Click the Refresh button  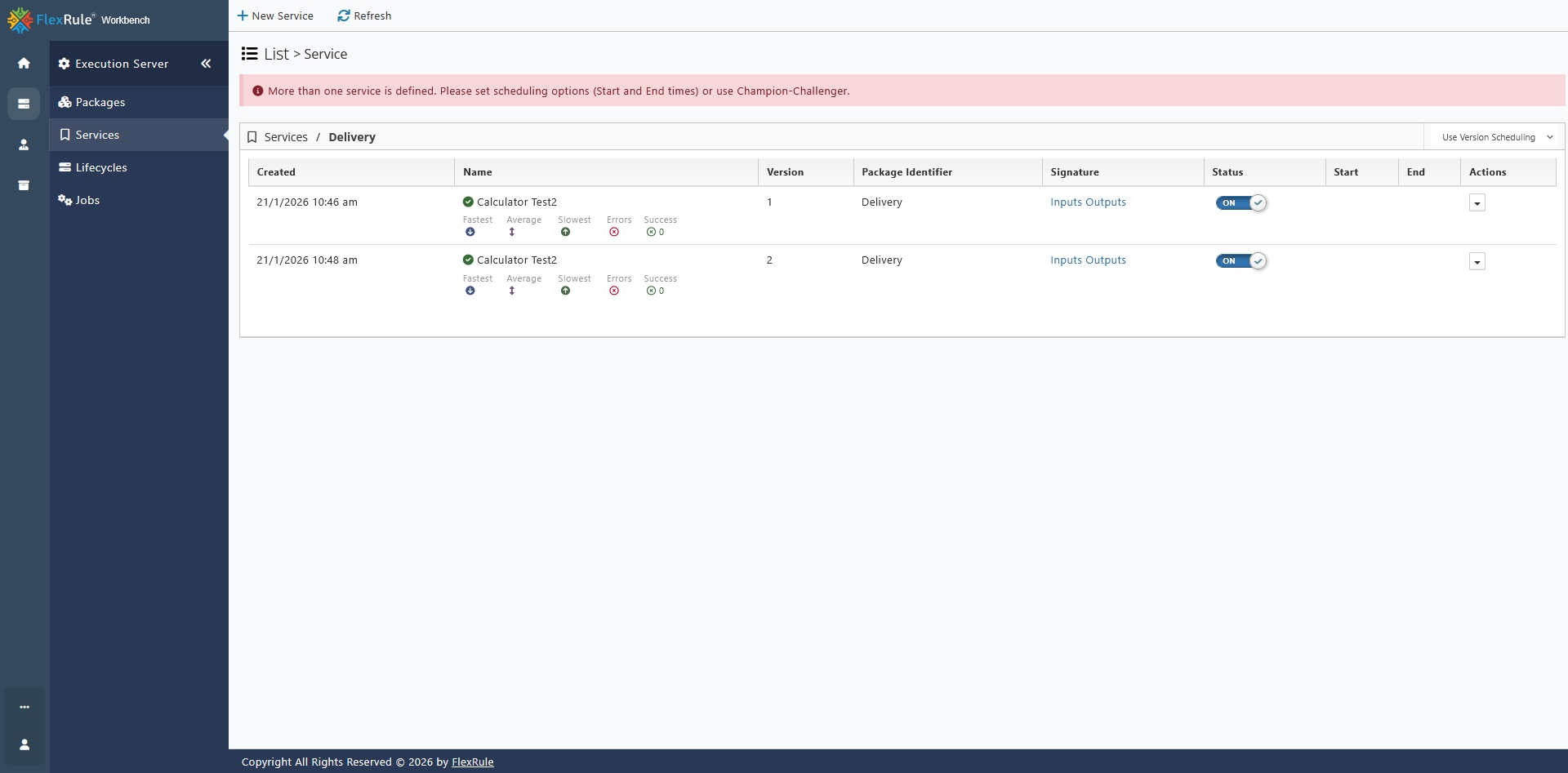364,16
